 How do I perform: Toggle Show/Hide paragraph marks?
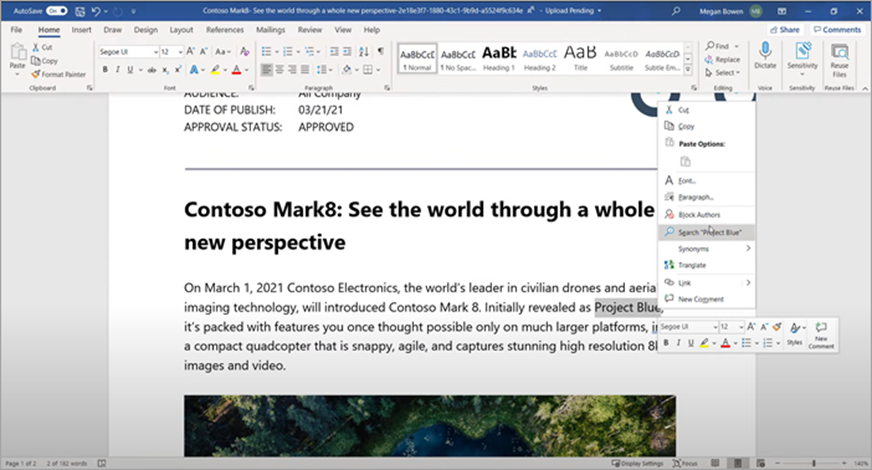(380, 51)
